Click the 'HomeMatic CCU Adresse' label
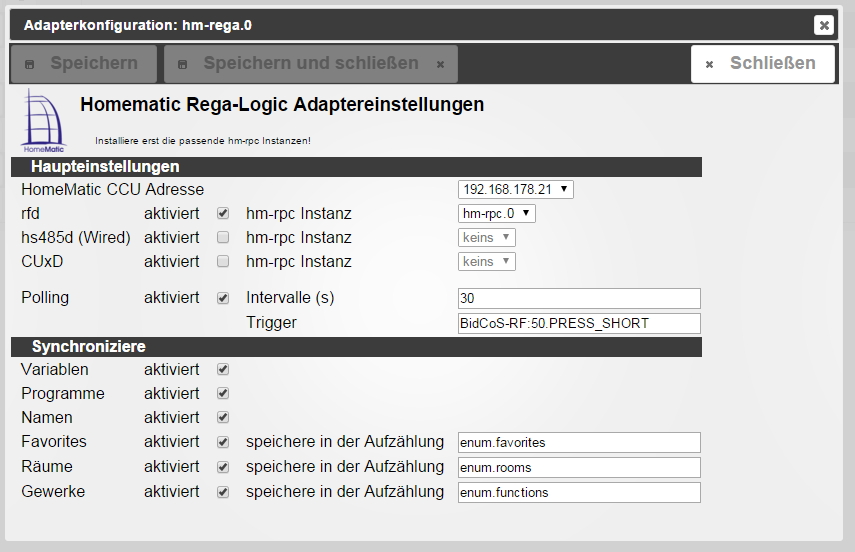The height and width of the screenshot is (552, 855). tap(112, 189)
